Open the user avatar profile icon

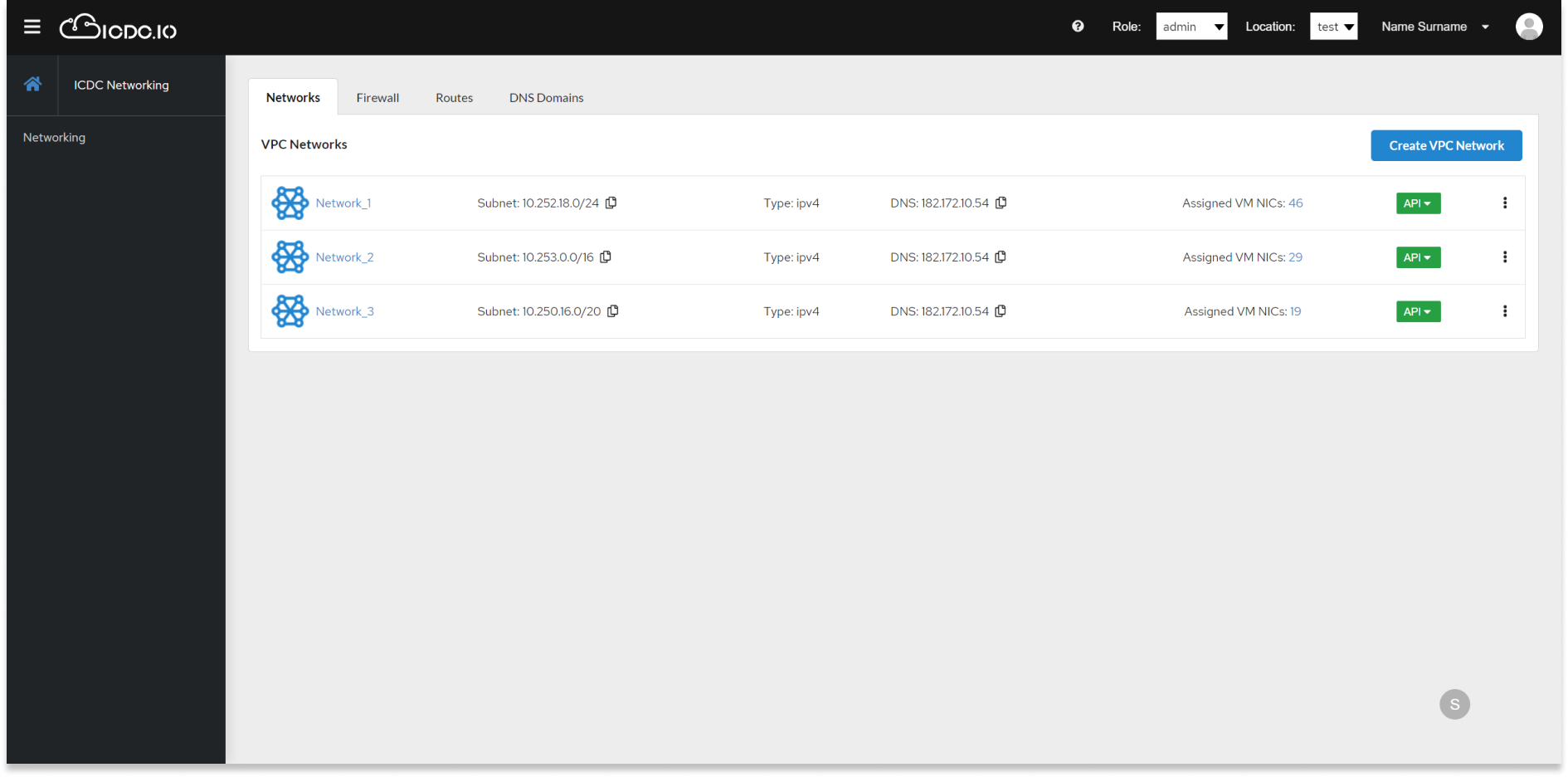pos(1529,27)
